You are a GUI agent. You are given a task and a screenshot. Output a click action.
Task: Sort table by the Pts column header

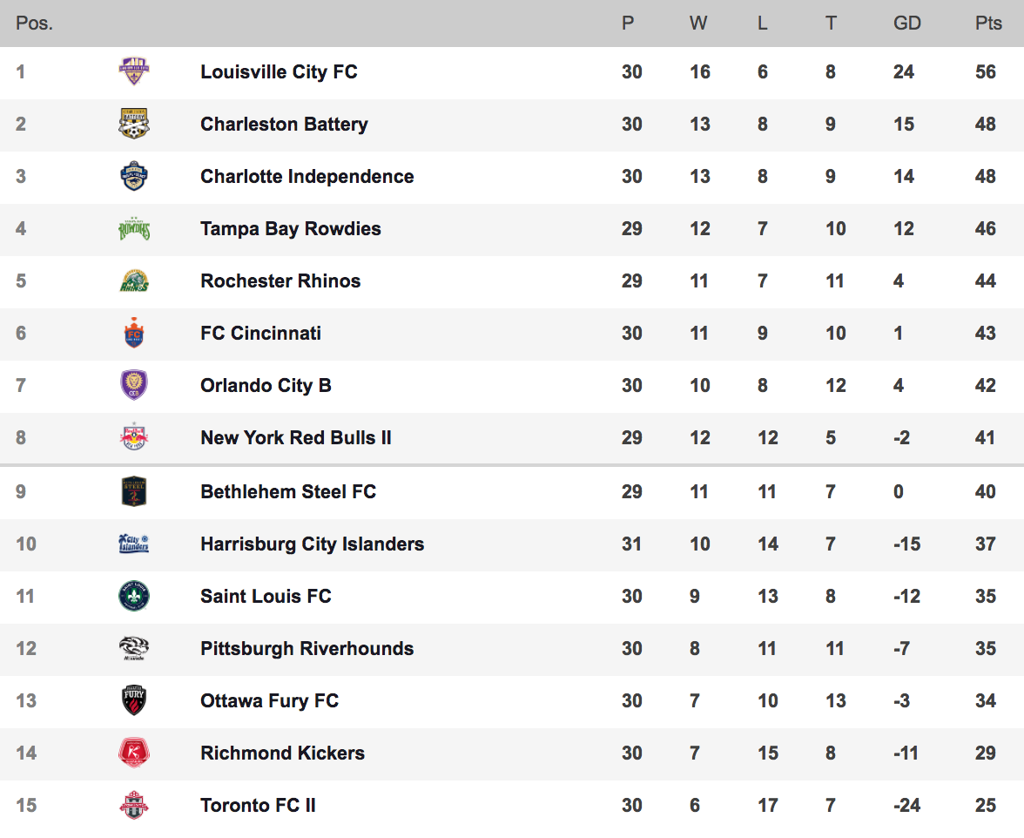tap(988, 24)
